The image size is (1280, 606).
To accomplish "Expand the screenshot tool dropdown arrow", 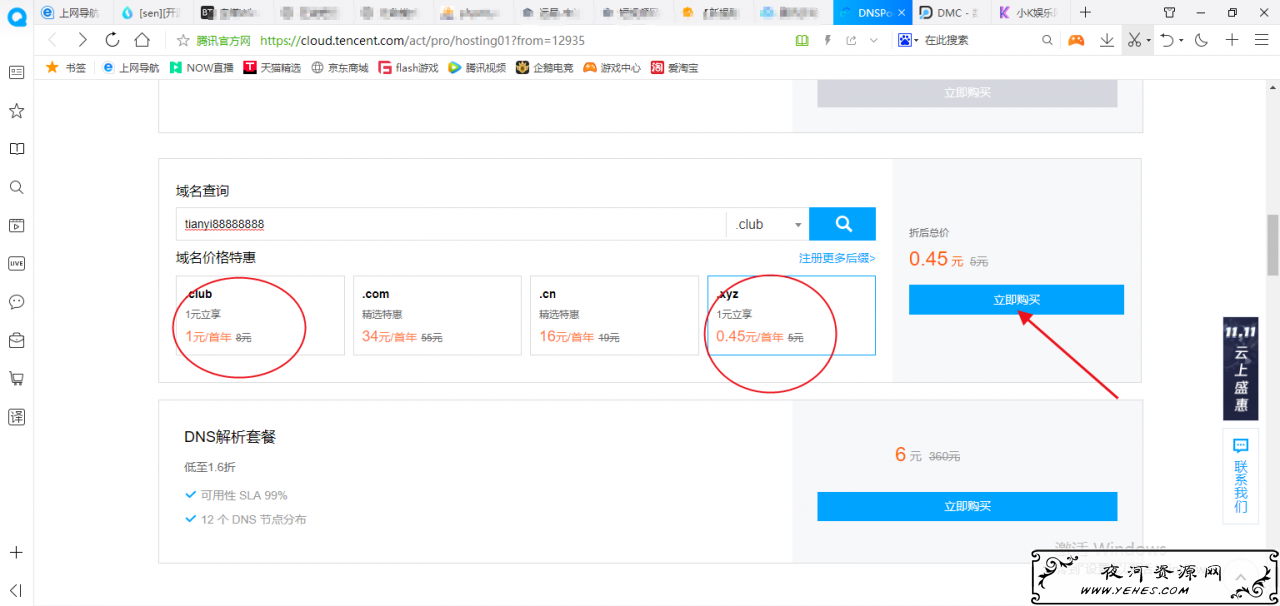I will pyautogui.click(x=1148, y=40).
